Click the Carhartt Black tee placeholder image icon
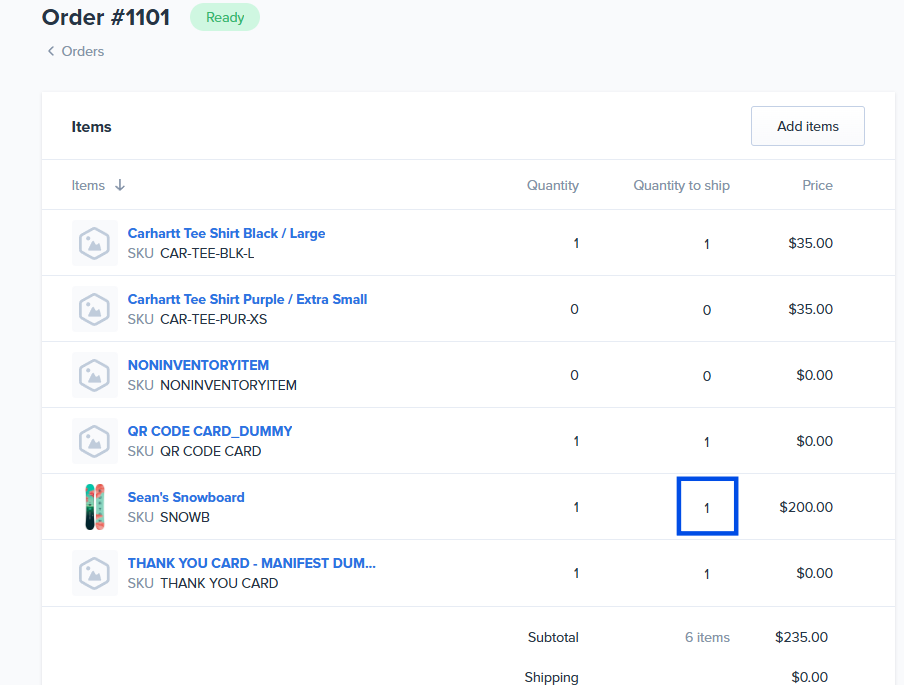Image resolution: width=904 pixels, height=685 pixels. tap(94, 243)
